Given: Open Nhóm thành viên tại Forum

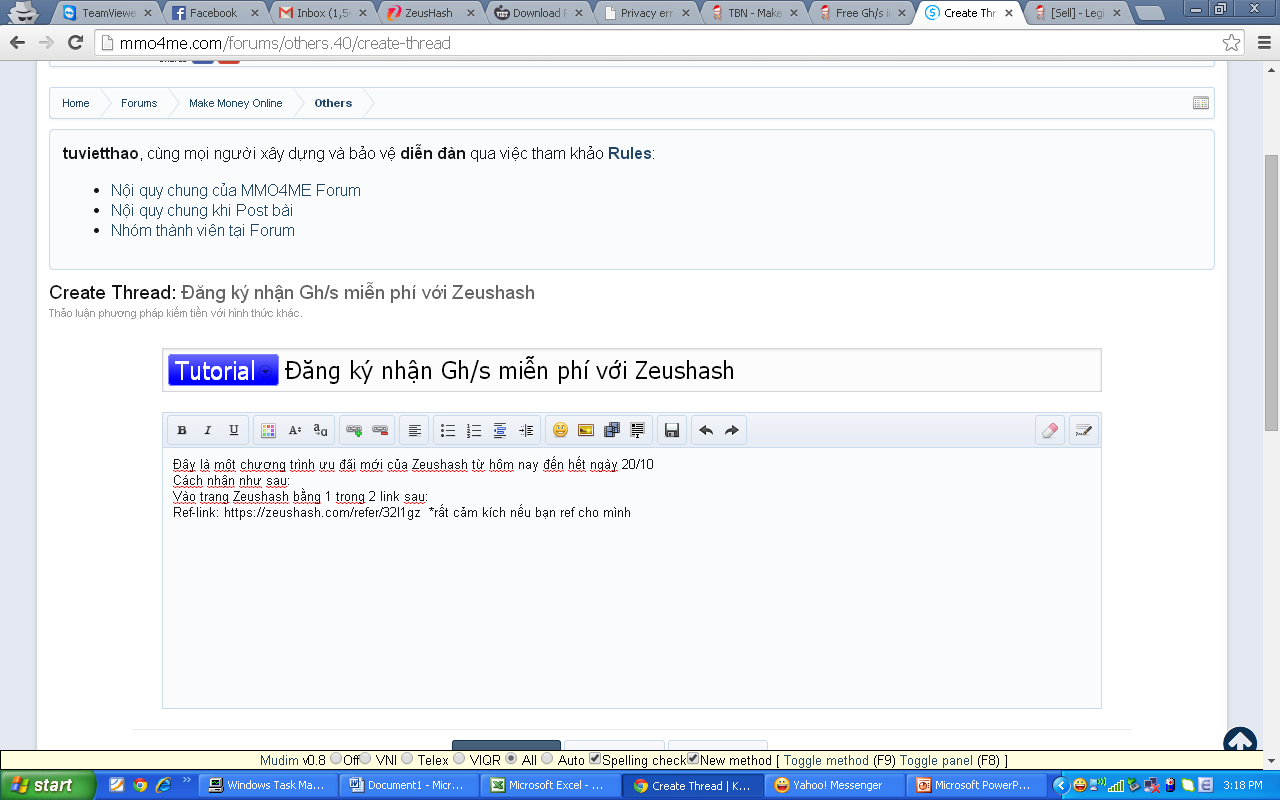Looking at the screenshot, I should pyautogui.click(x=203, y=230).
